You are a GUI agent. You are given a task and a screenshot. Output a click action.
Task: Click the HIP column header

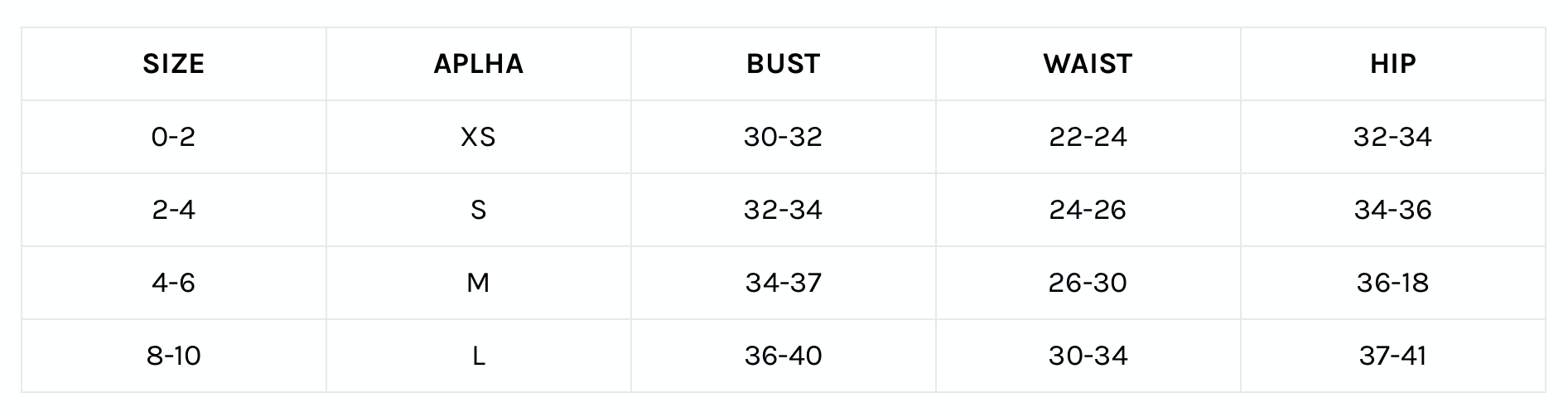pos(1392,64)
